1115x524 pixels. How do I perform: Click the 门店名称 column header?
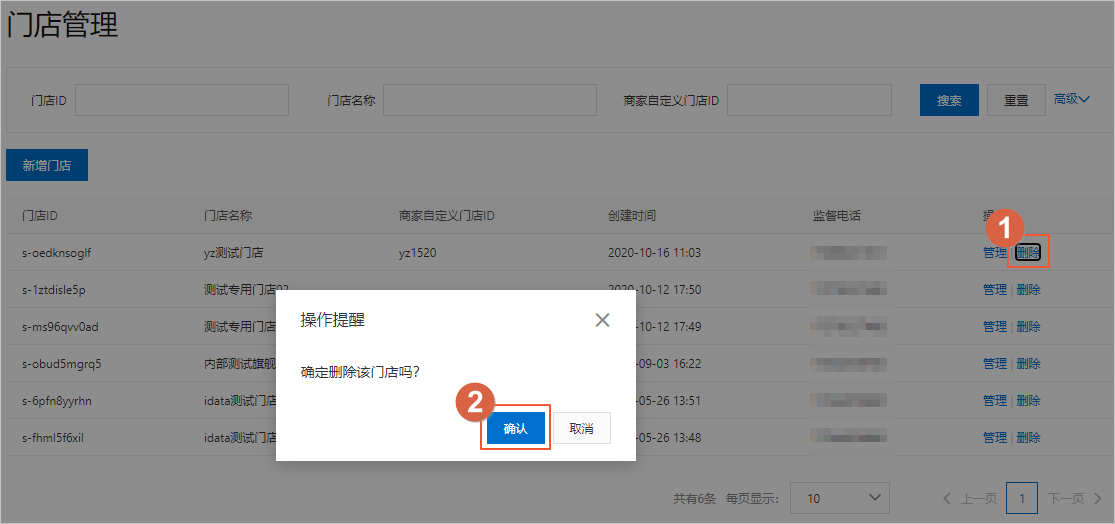tap(228, 215)
